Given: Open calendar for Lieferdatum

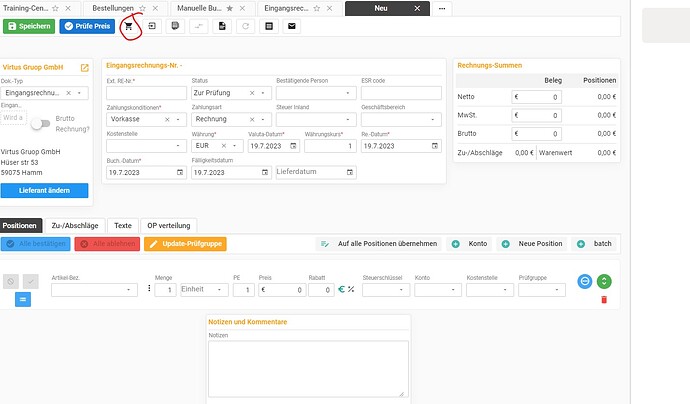Looking at the screenshot, I should [x=350, y=173].
